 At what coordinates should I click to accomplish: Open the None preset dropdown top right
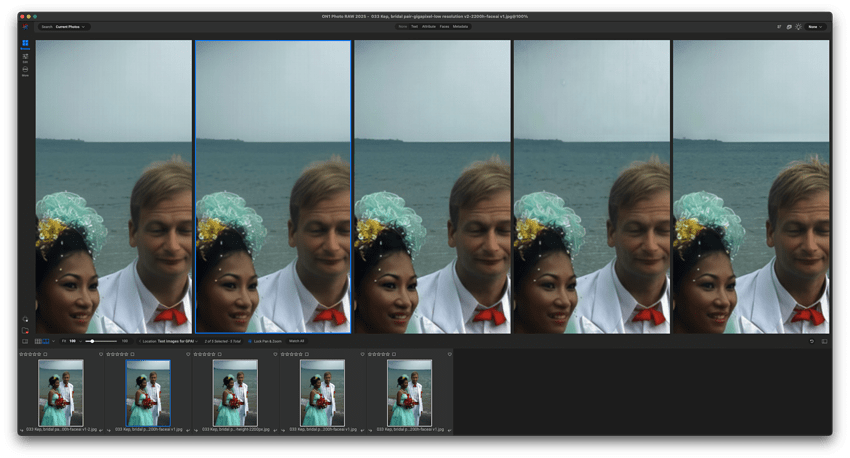(815, 27)
